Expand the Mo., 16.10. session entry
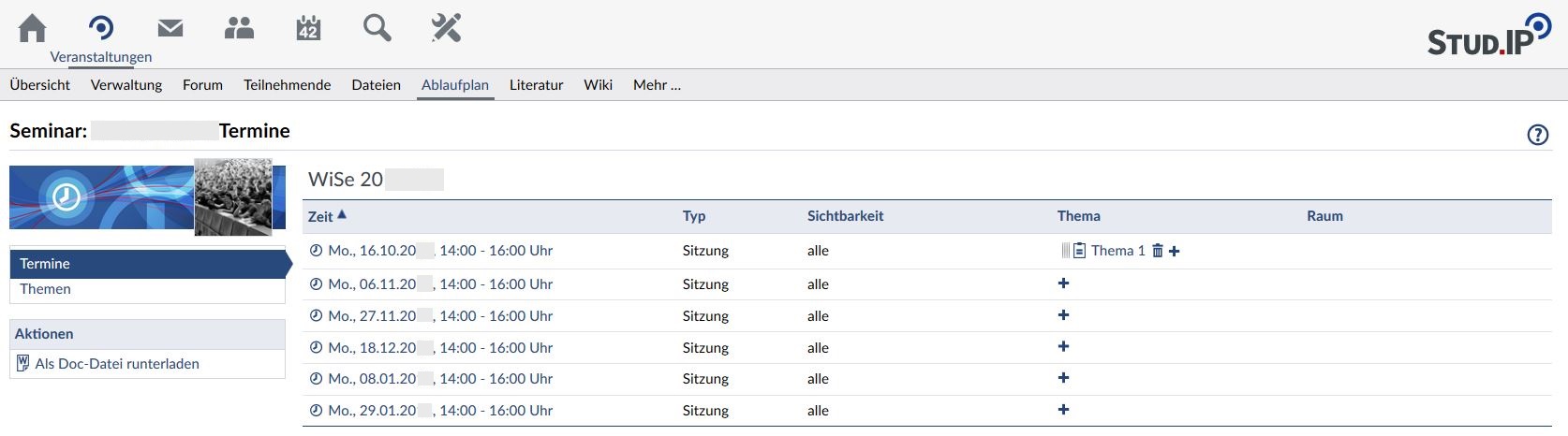The height and width of the screenshot is (436, 1568). pyautogui.click(x=439, y=251)
